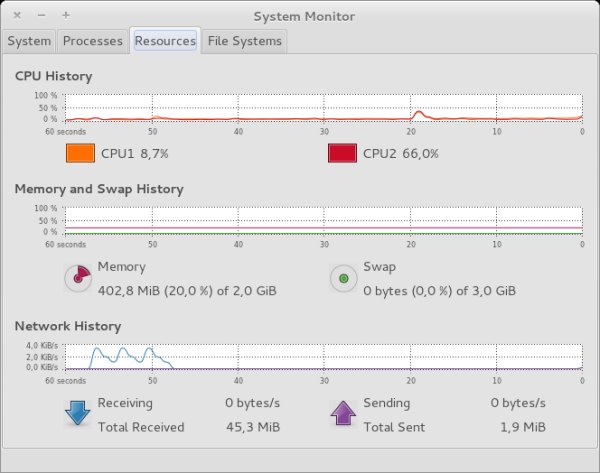This screenshot has height=473, width=600.
Task: Click the CPU2 66,0% label
Action: coord(400,154)
